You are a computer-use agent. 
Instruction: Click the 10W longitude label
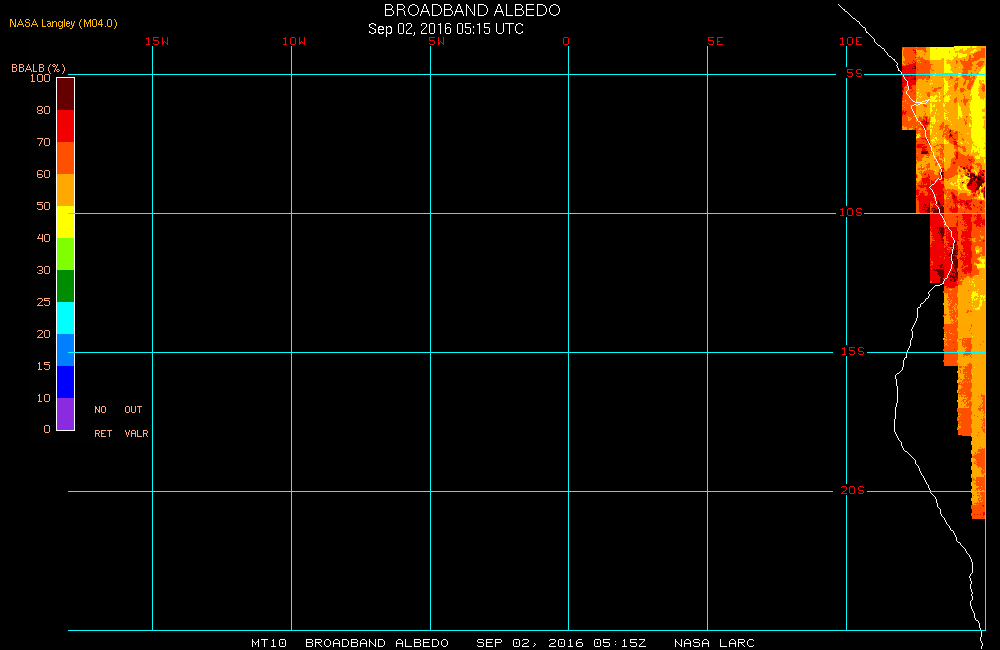pyautogui.click(x=294, y=41)
